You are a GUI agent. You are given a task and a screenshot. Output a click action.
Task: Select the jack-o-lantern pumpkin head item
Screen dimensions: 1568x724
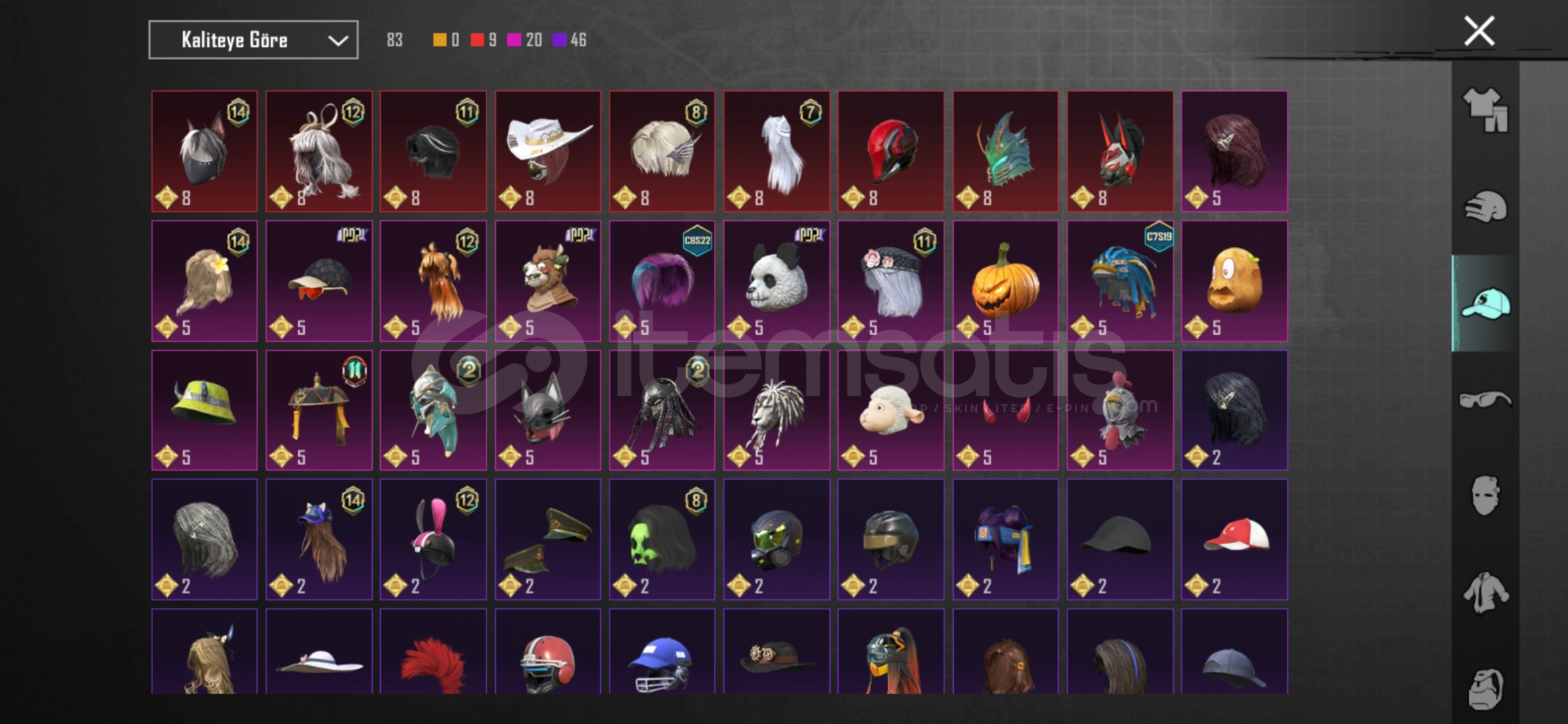tap(1005, 281)
